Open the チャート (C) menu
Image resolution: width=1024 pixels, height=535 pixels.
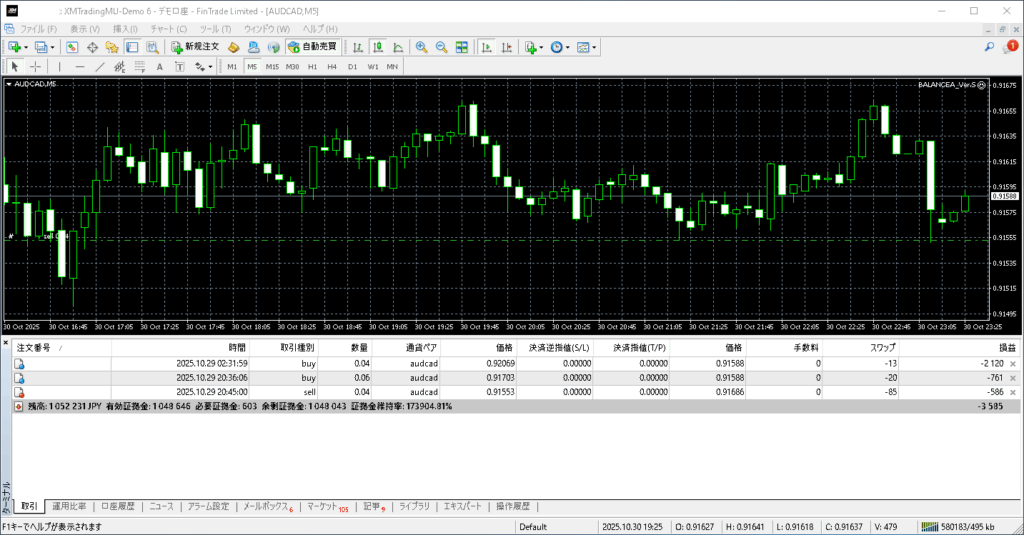[x=168, y=29]
